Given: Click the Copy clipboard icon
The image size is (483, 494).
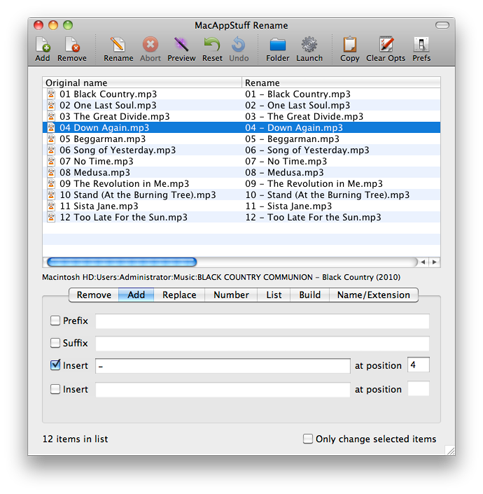Looking at the screenshot, I should 350,45.
